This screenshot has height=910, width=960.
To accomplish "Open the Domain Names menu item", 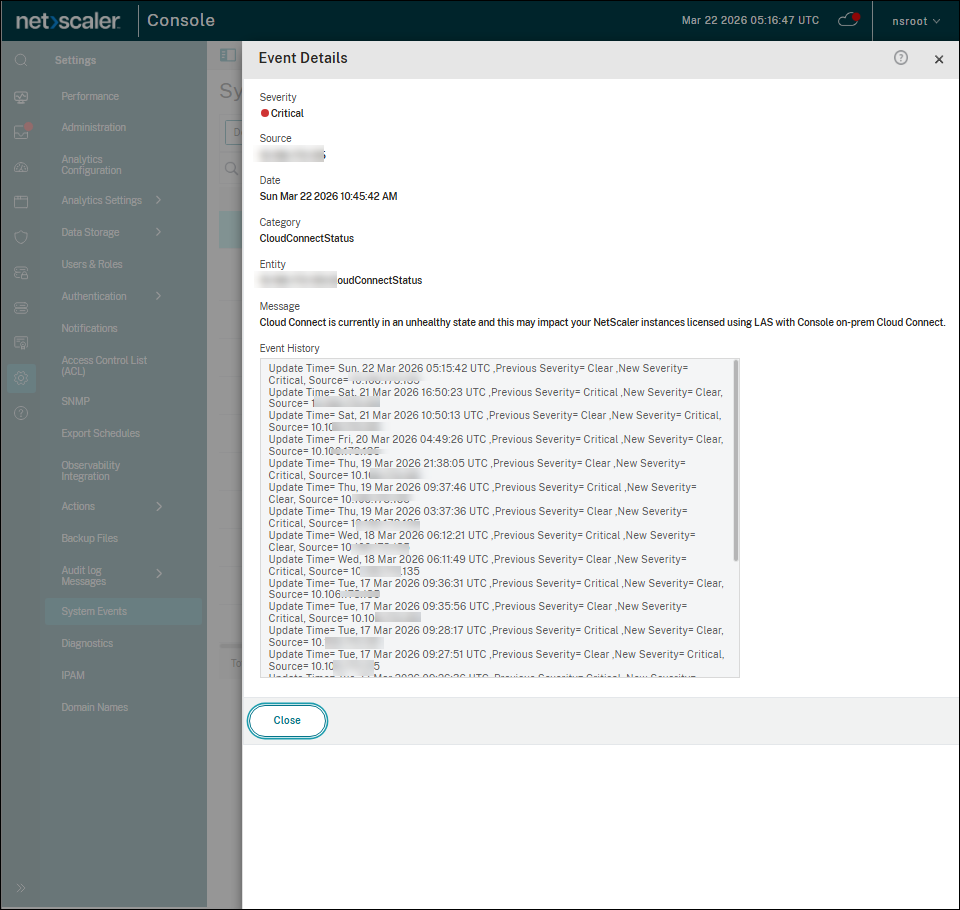I will (94, 707).
